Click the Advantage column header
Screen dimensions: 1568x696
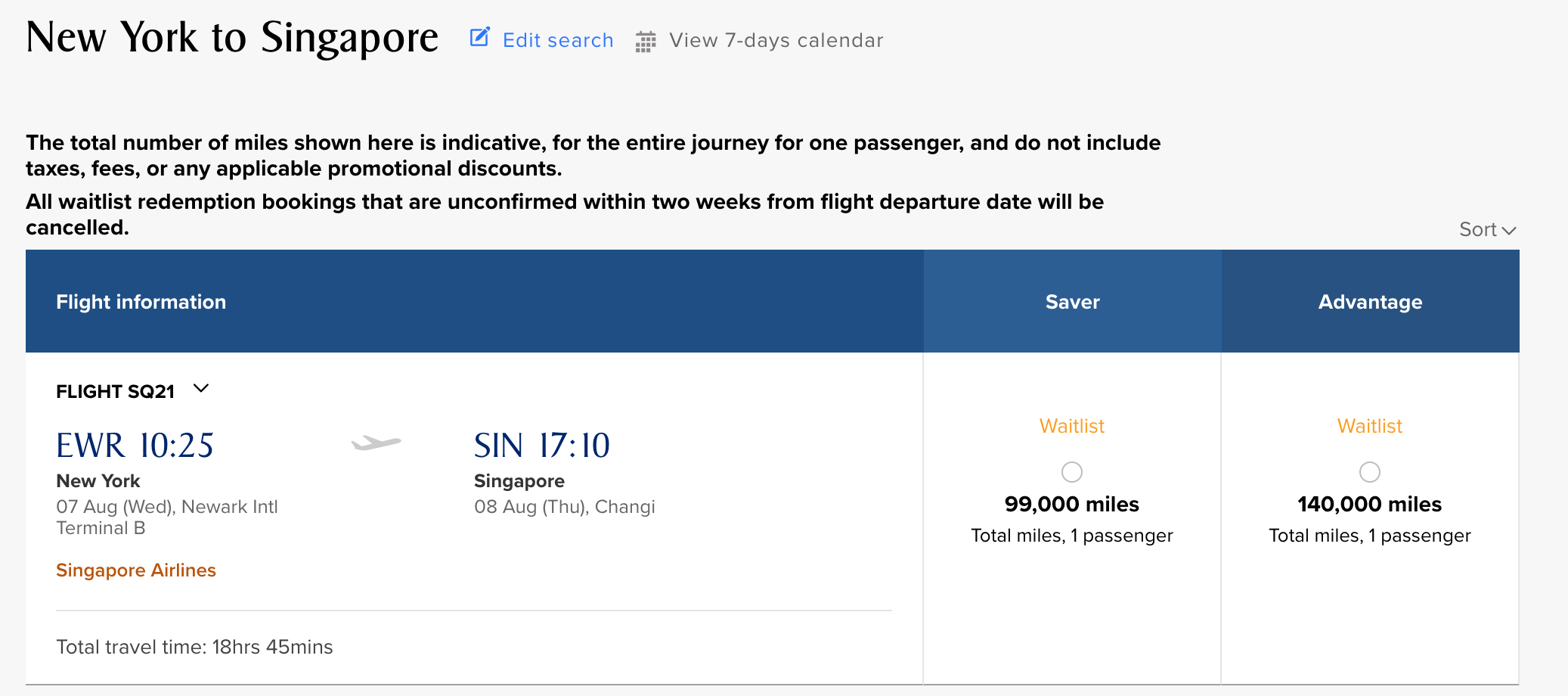click(1370, 302)
